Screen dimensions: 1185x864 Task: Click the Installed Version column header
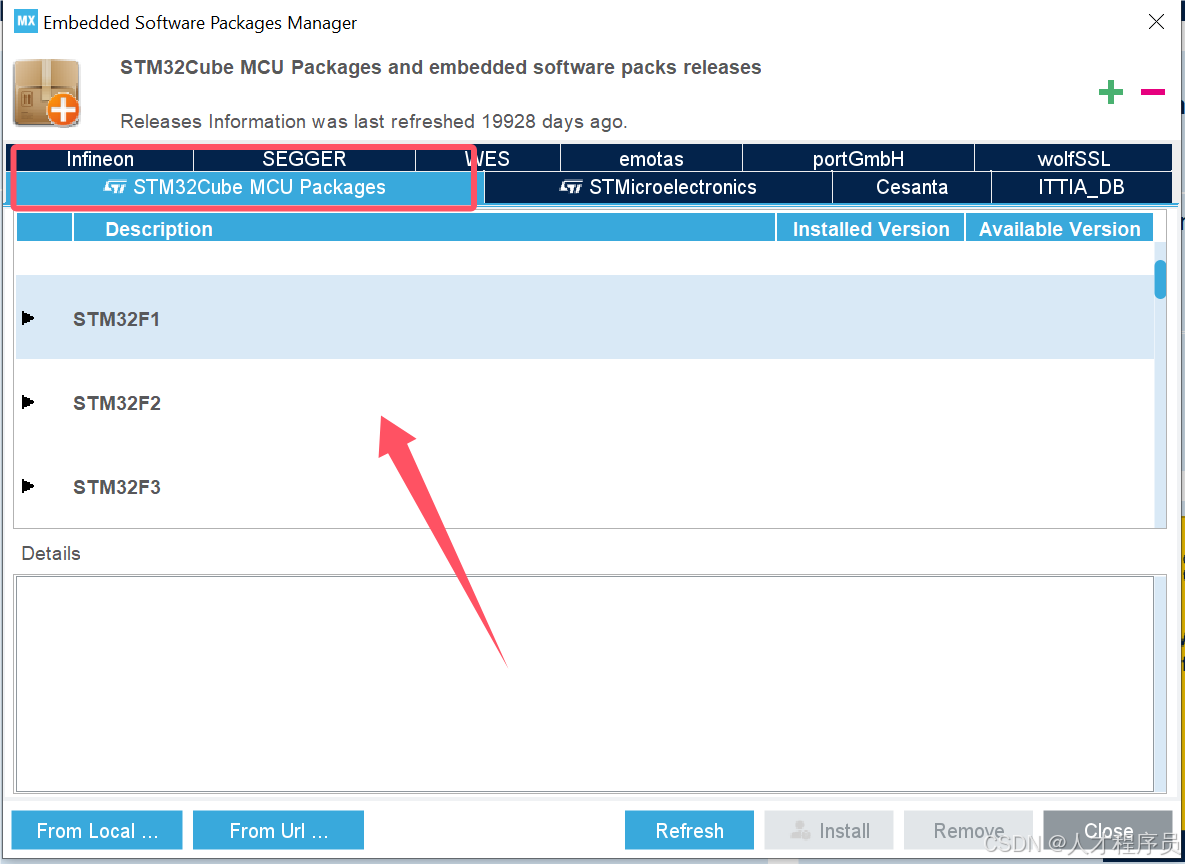click(871, 228)
